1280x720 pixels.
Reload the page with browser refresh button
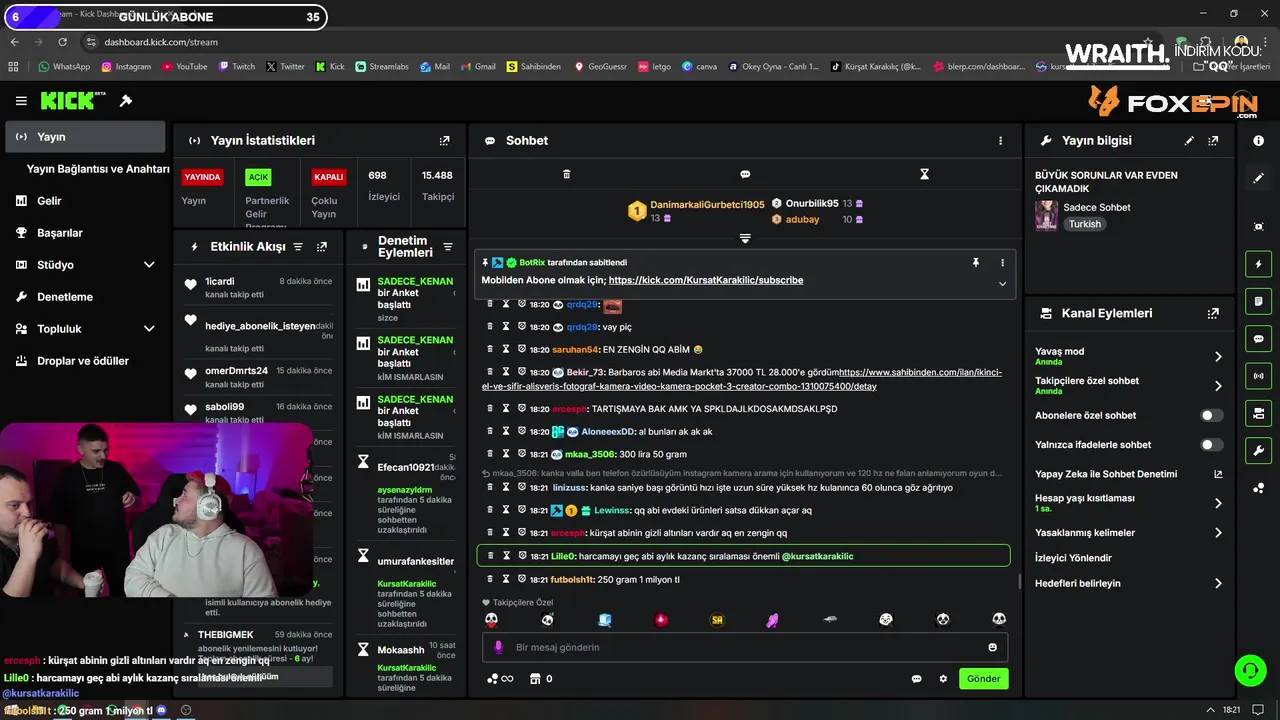point(63,42)
